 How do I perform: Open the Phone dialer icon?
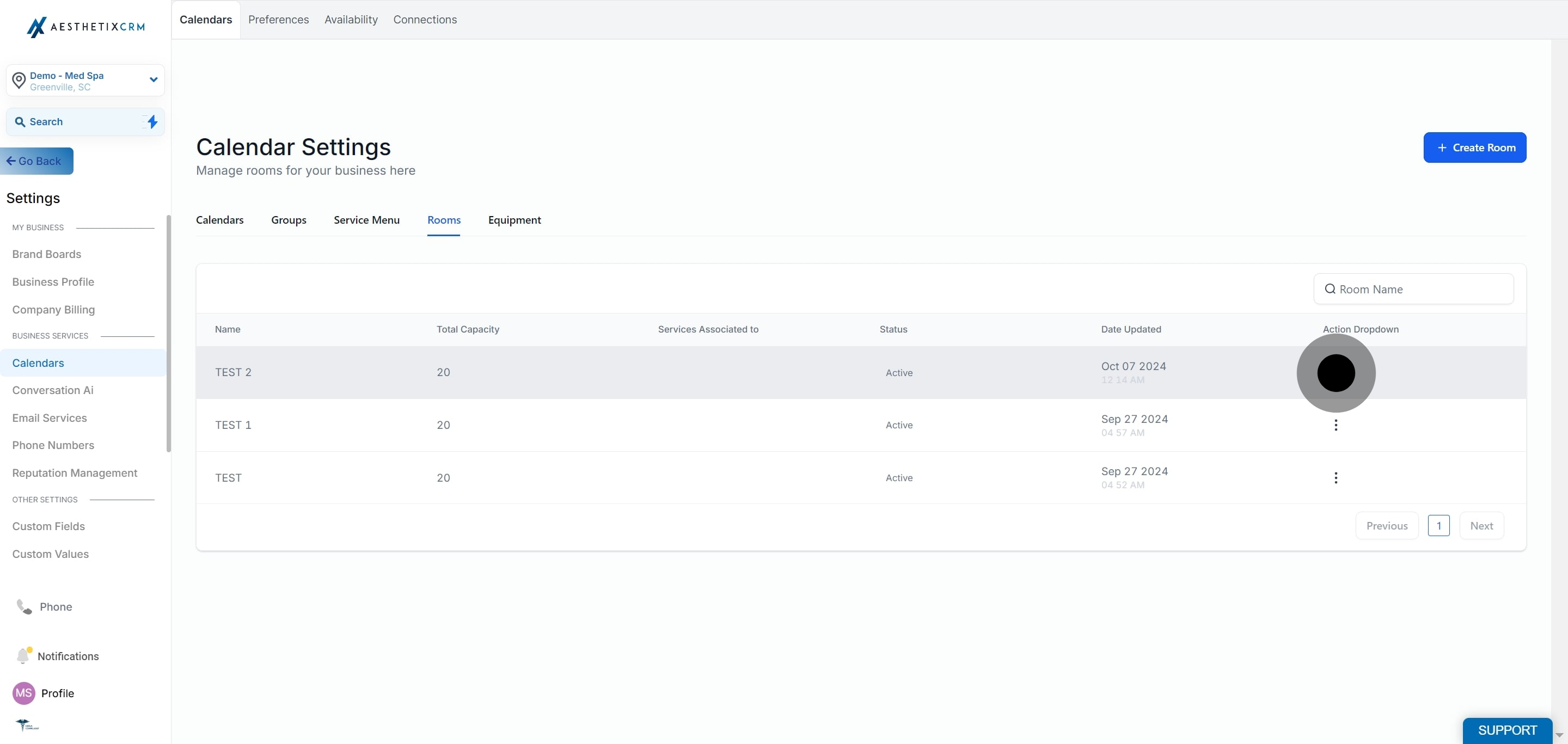tap(24, 606)
